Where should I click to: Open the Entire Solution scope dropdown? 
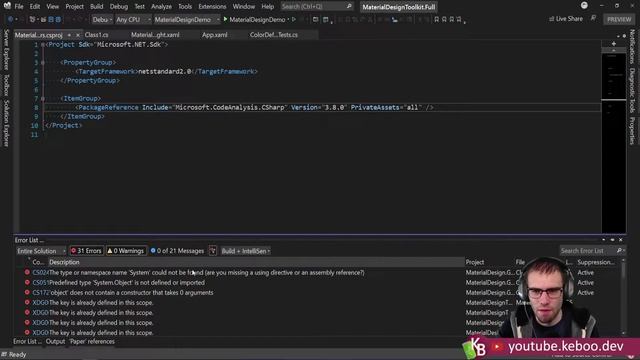pos(41,251)
